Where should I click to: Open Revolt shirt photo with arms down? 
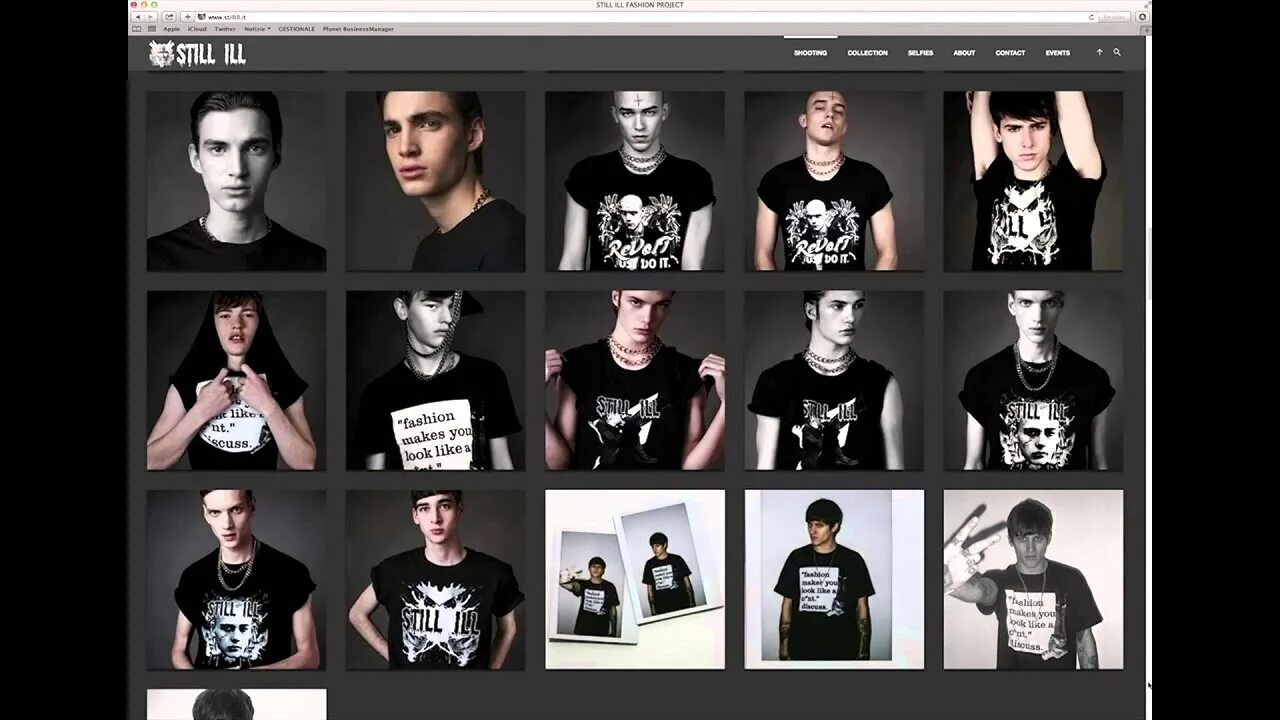[x=635, y=181]
